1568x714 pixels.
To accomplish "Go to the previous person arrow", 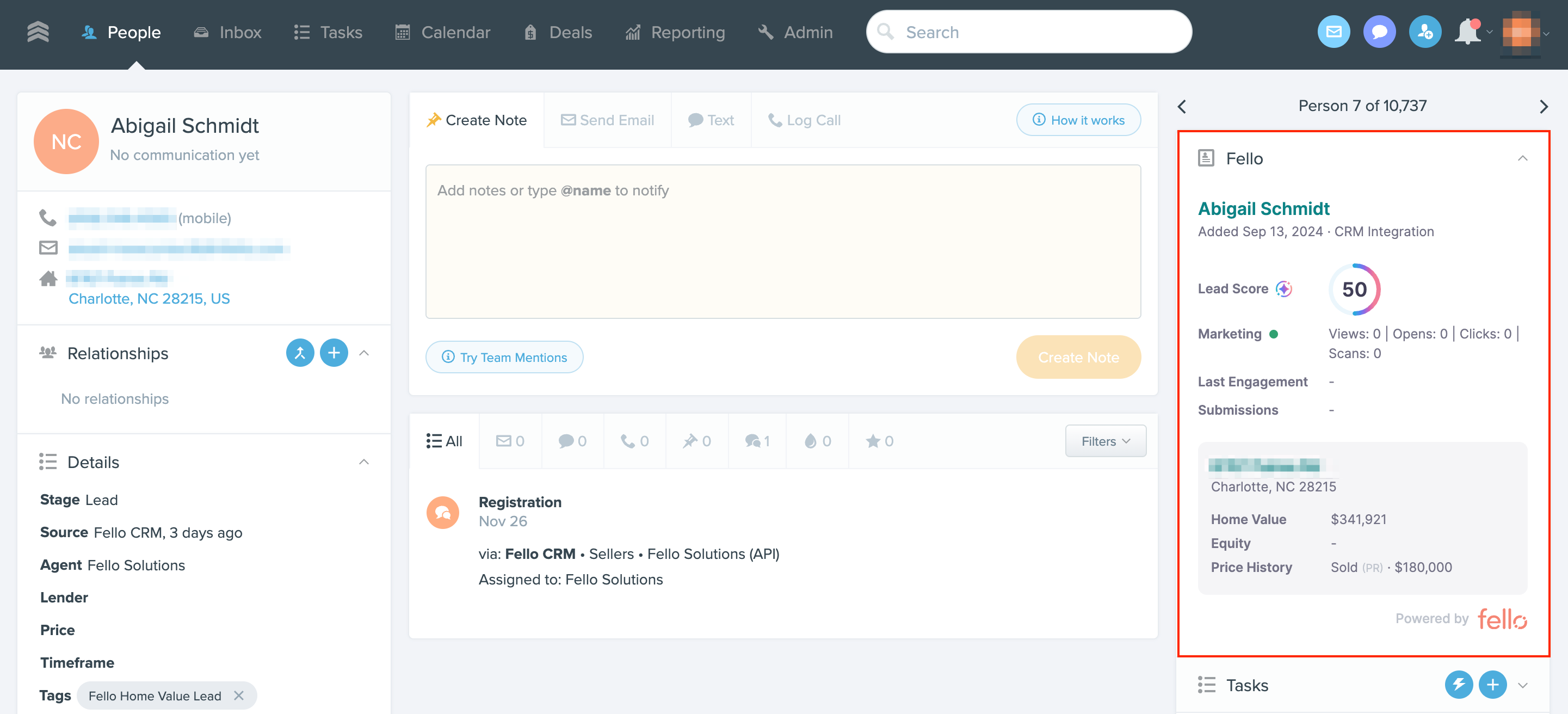I will pos(1182,107).
